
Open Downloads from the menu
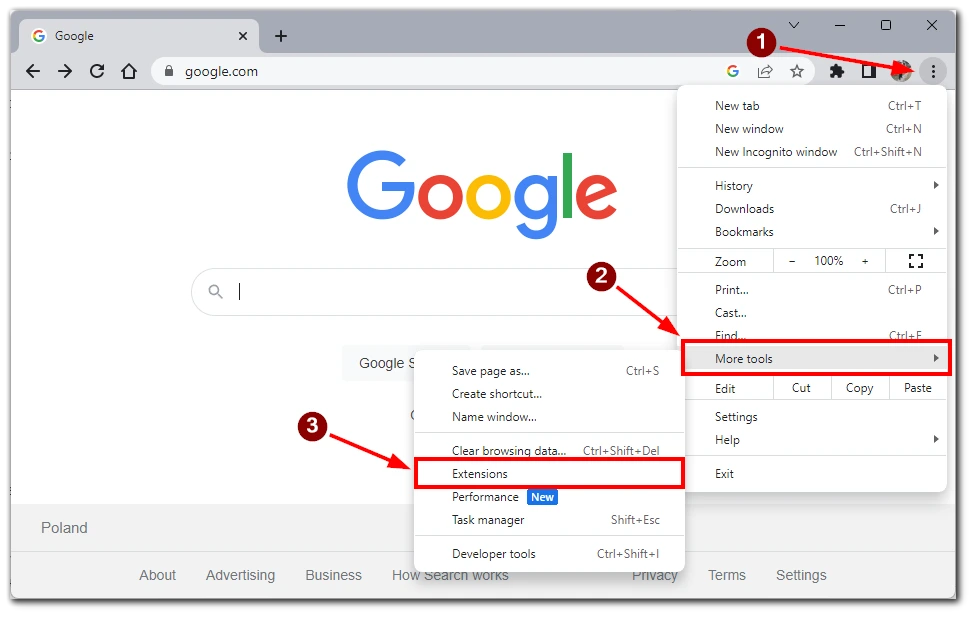812,209
